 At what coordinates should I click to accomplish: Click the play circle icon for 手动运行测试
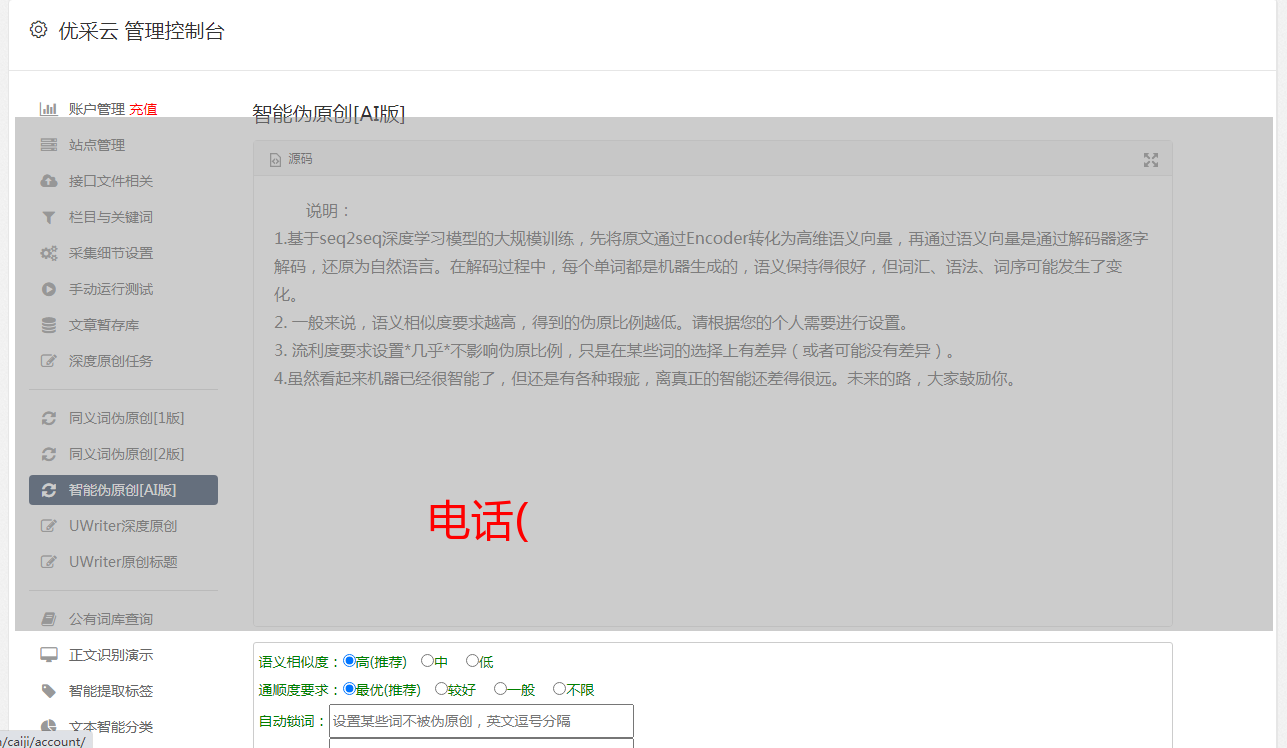coord(48,289)
